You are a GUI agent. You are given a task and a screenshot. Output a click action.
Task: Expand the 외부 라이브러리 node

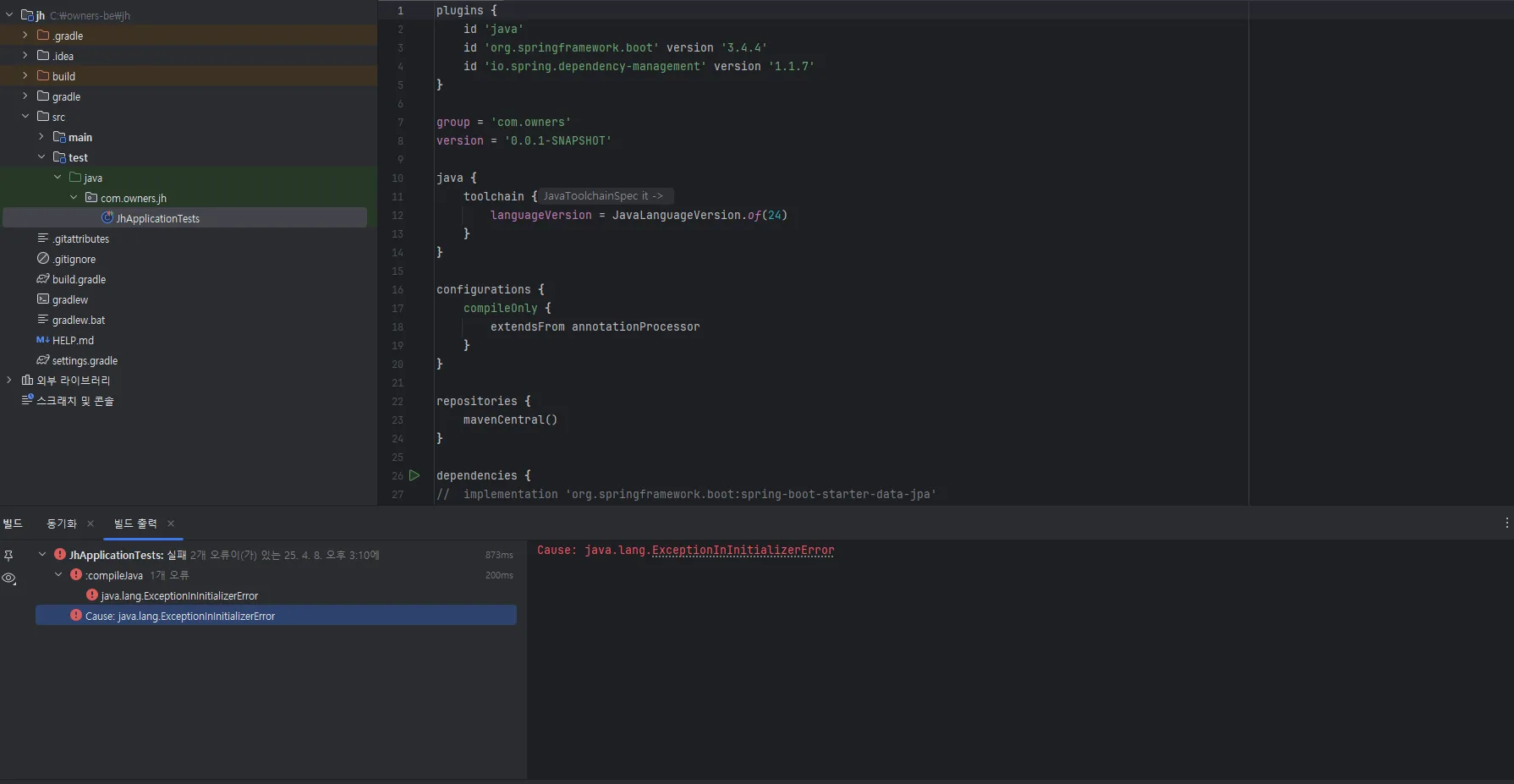pyautogui.click(x=9, y=381)
